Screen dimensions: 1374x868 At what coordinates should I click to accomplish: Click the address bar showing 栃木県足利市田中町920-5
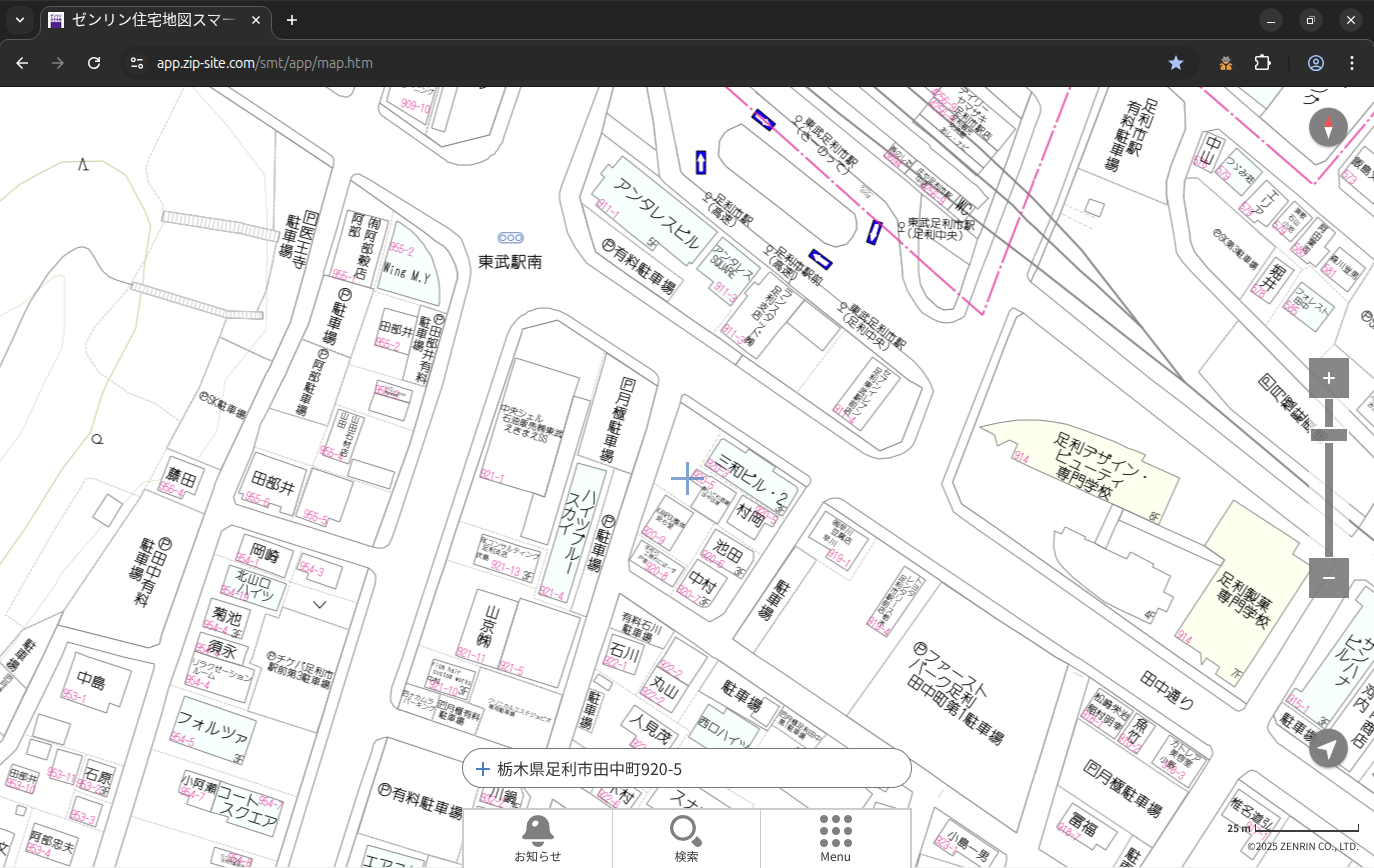tap(687, 769)
